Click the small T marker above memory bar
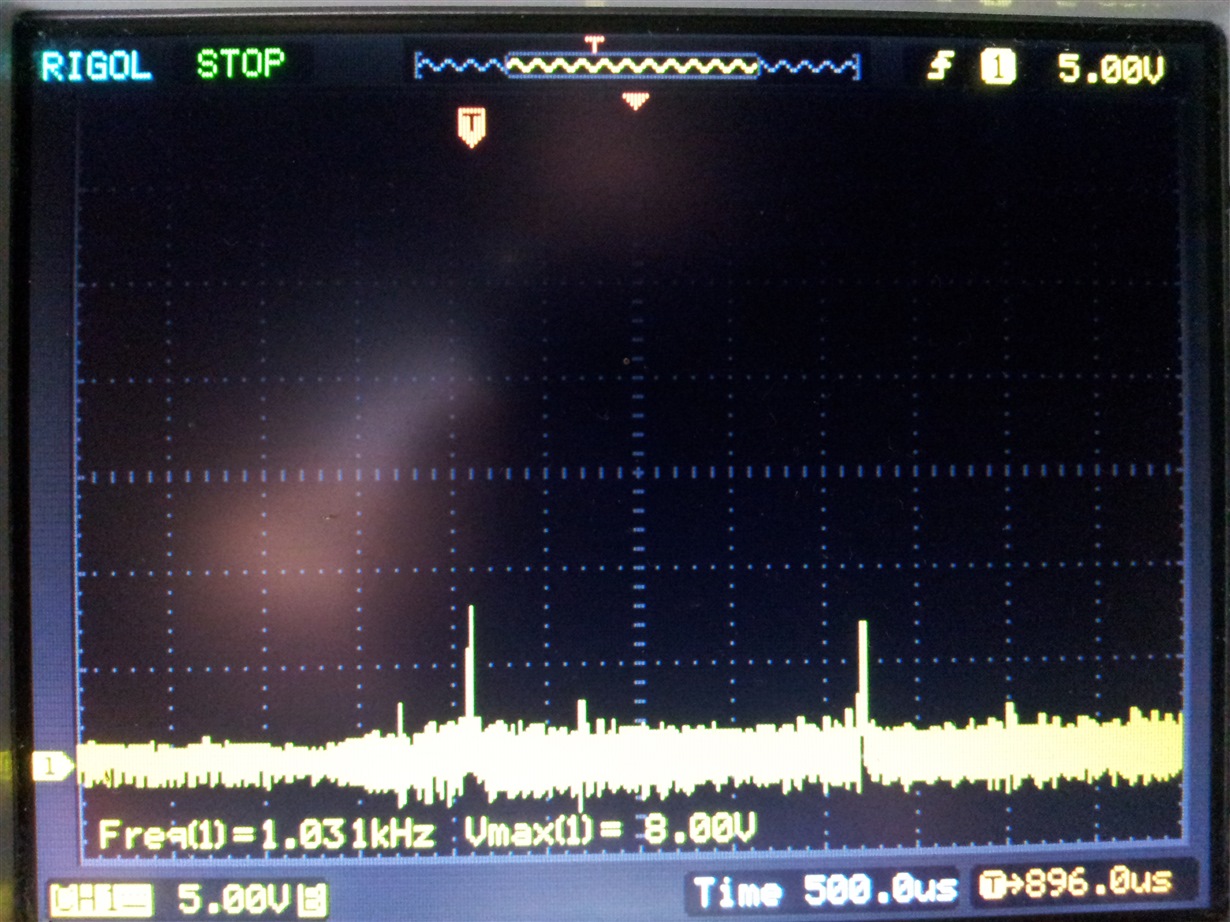 595,43
